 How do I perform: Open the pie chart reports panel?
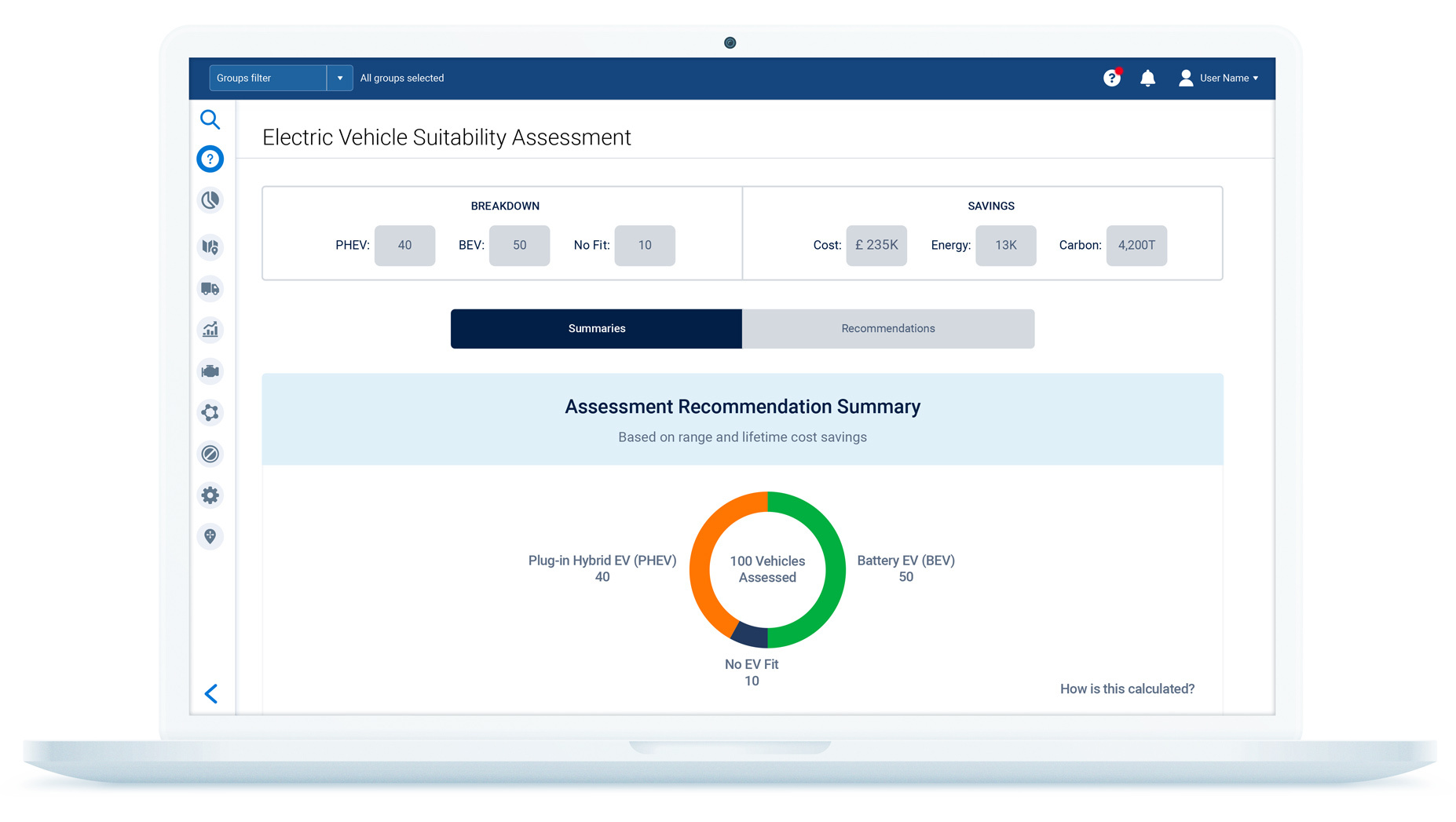(210, 200)
